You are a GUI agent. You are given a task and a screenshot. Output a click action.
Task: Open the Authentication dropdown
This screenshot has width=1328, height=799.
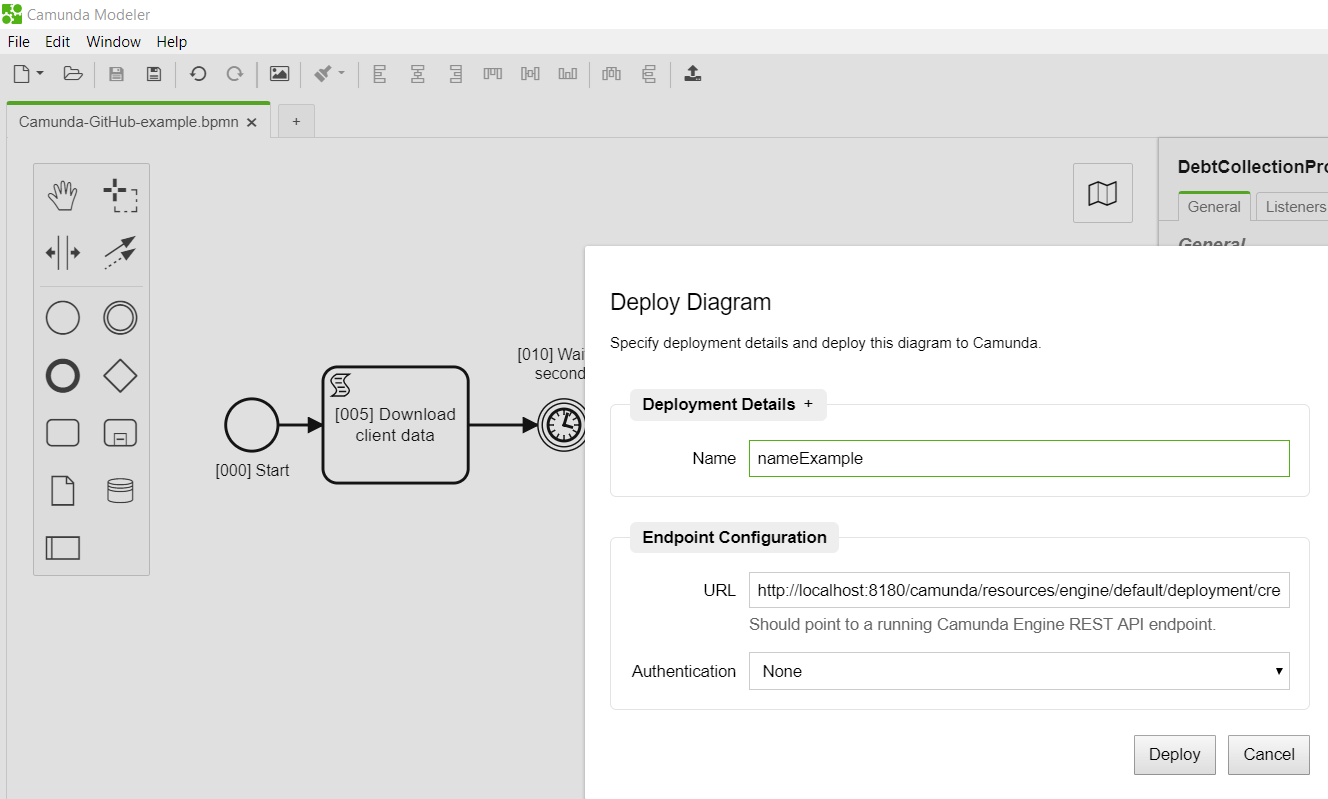tap(1019, 671)
